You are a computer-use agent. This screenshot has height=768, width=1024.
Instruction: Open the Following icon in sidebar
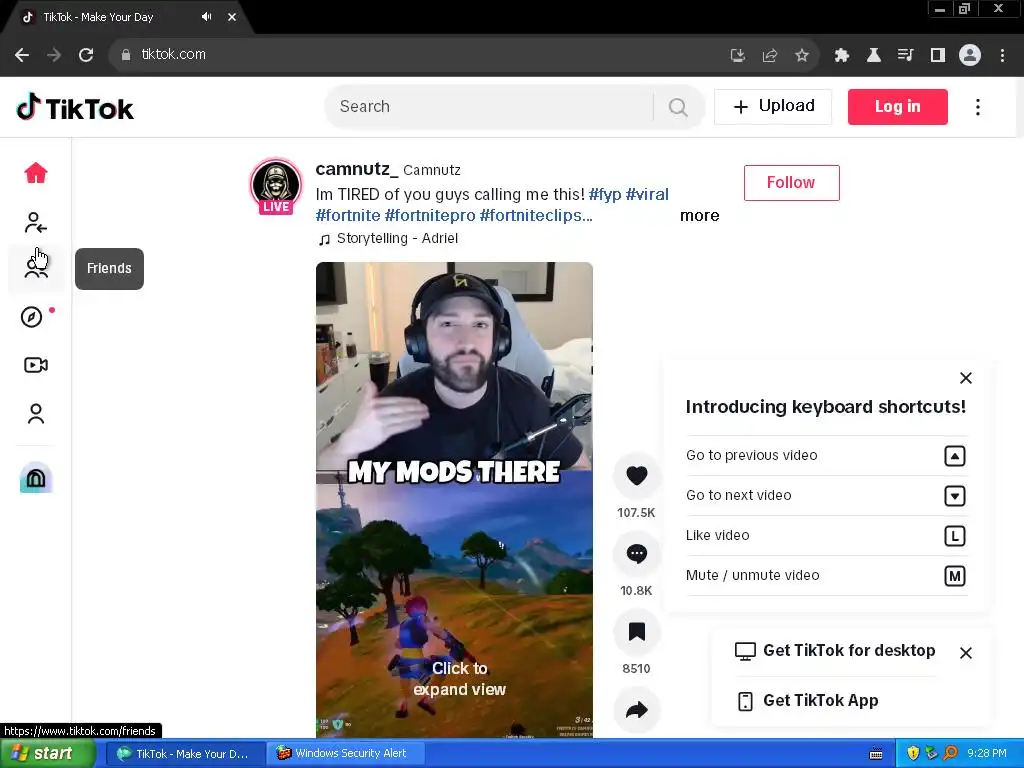[x=35, y=223]
